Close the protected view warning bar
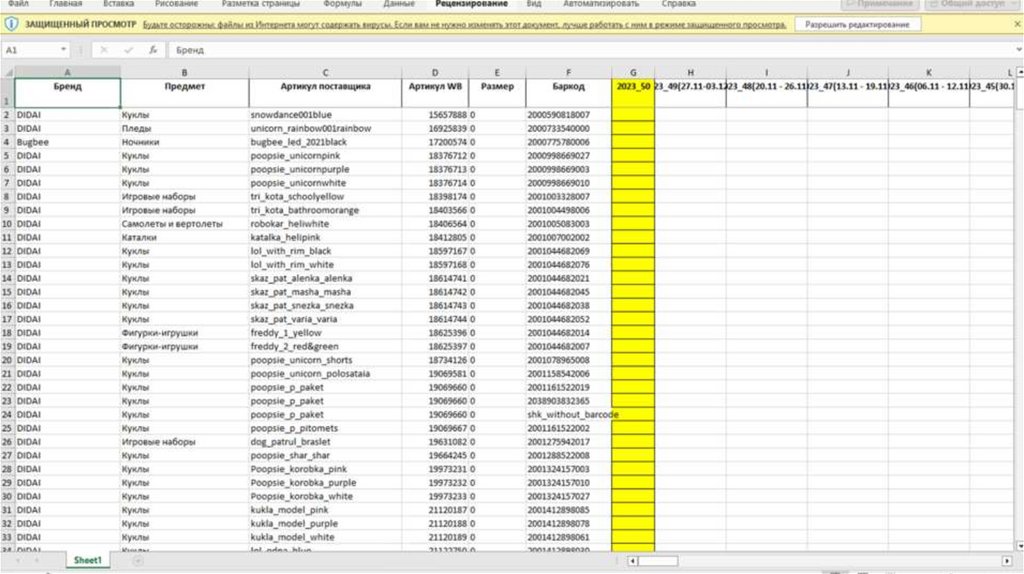Screen dimensions: 1024x574 [1017, 24]
